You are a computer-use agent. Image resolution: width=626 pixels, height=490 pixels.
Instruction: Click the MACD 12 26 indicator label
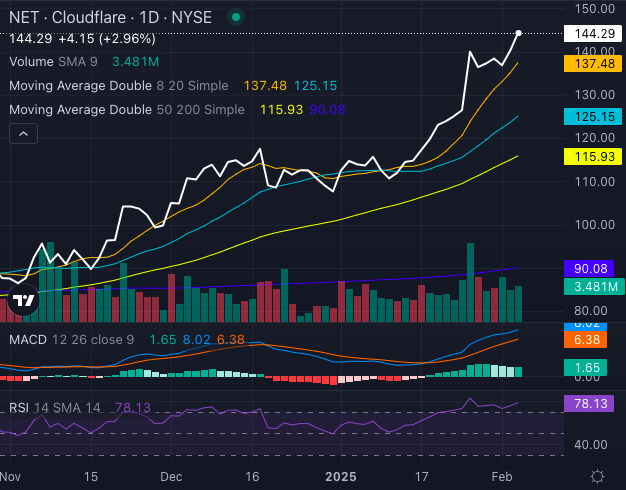coord(70,339)
